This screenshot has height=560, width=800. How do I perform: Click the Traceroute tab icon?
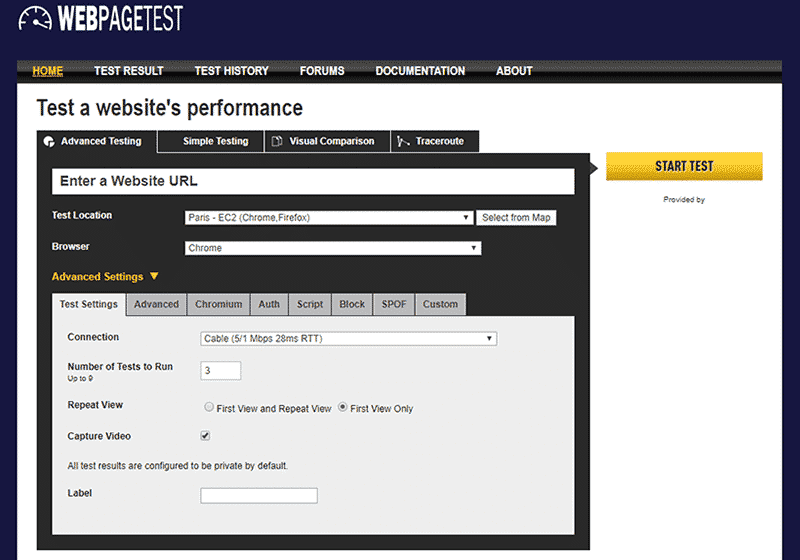tap(404, 142)
